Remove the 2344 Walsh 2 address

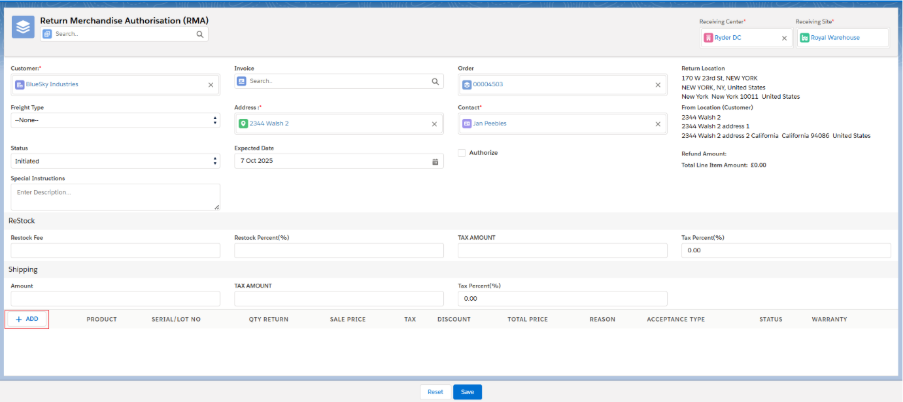pyautogui.click(x=434, y=124)
